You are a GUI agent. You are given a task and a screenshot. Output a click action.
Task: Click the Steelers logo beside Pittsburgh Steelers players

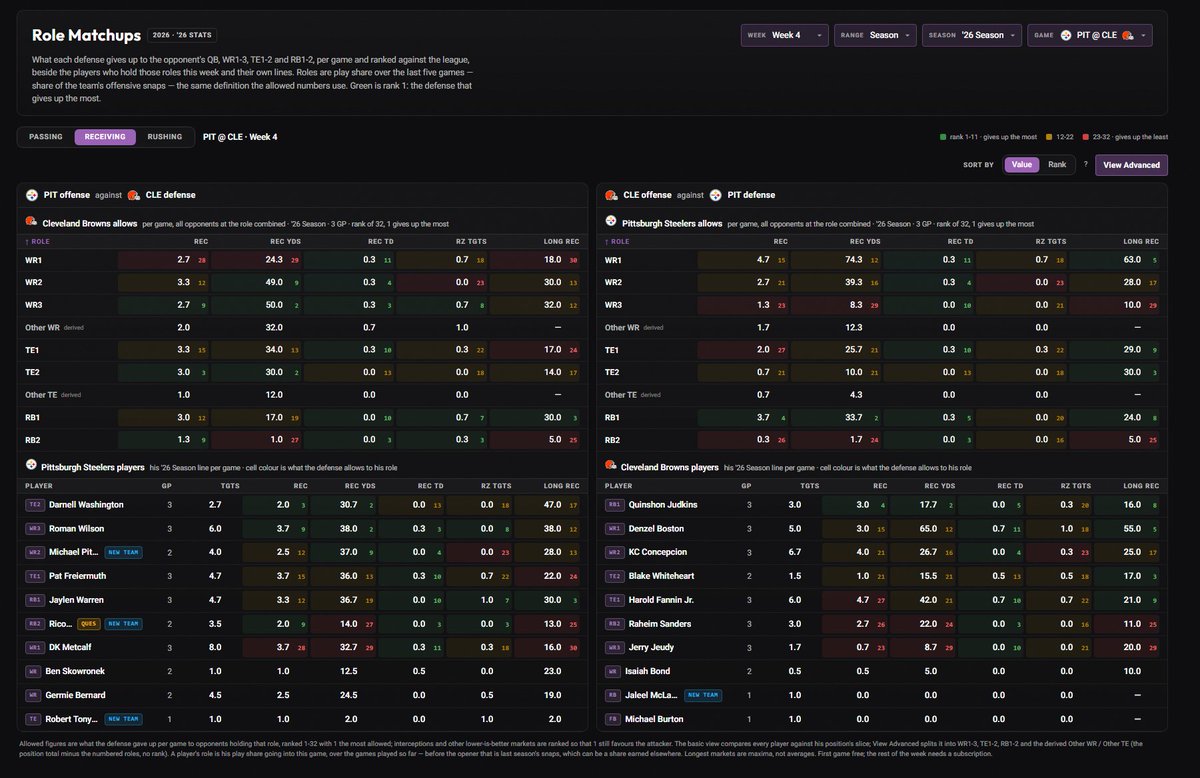[31, 466]
